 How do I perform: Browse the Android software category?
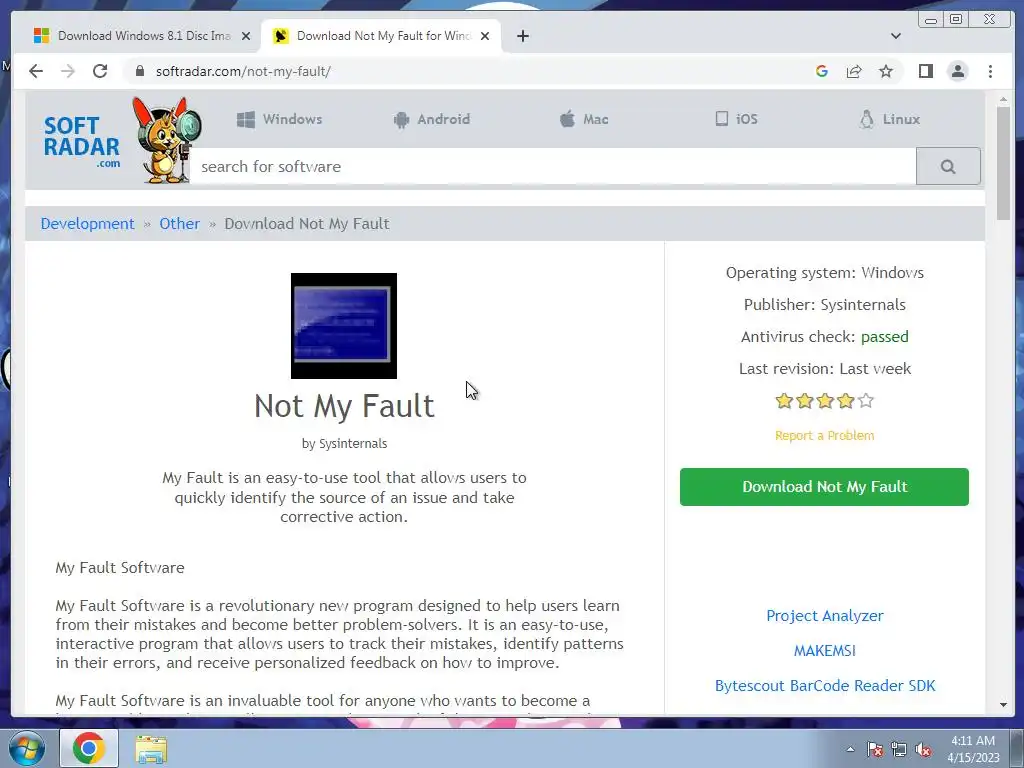tap(432, 119)
